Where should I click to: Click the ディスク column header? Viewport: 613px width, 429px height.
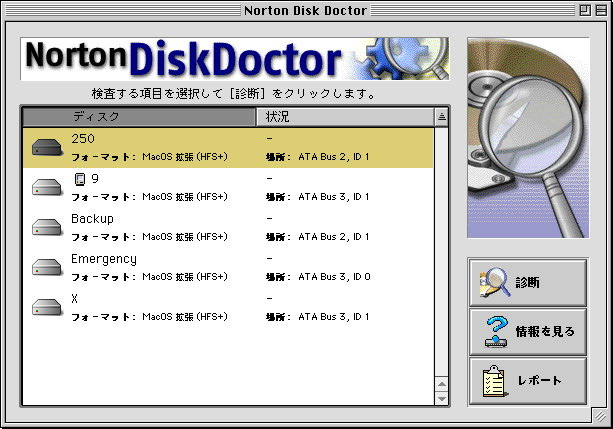(139, 117)
